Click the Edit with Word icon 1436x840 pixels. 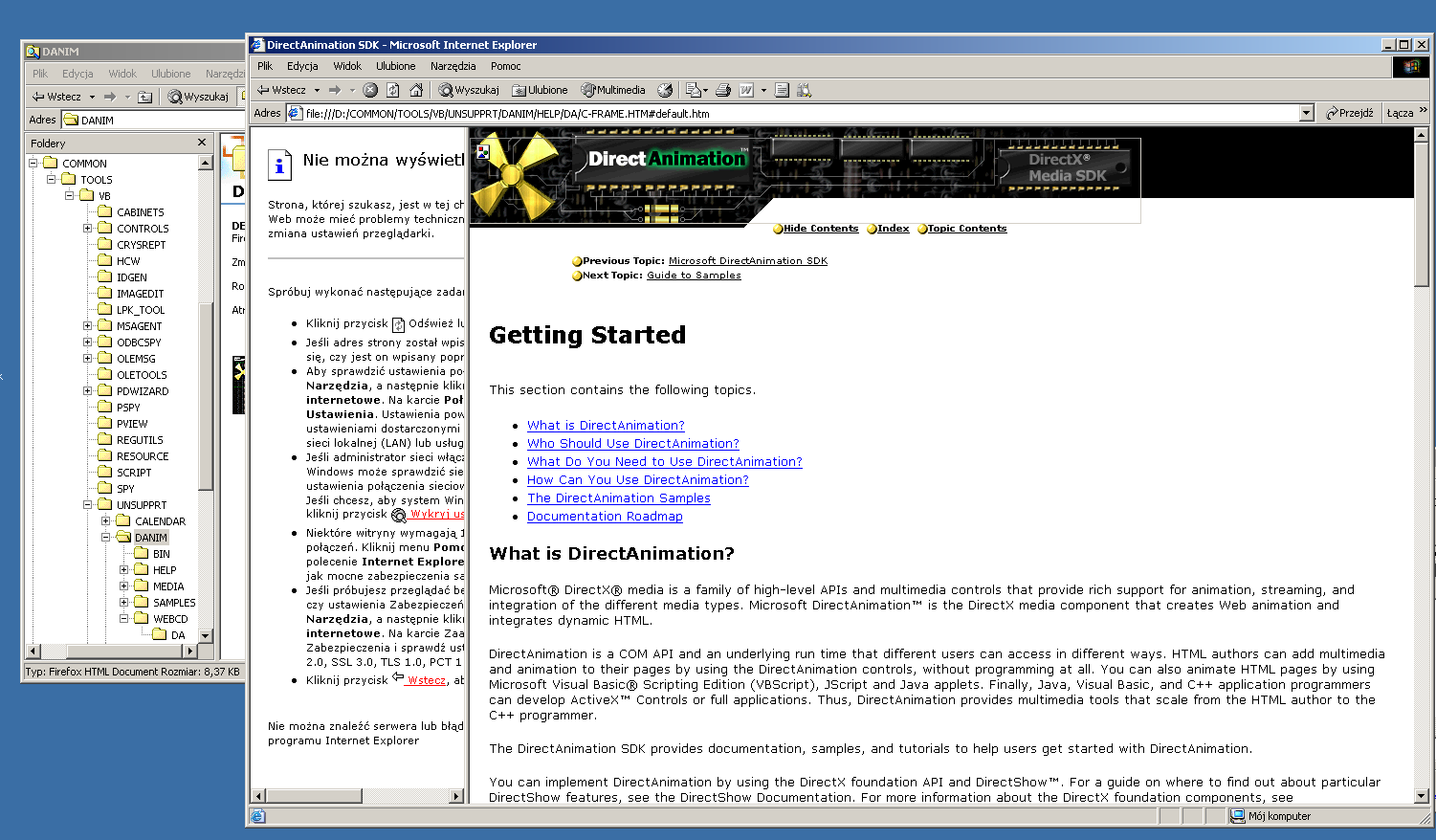point(746,90)
